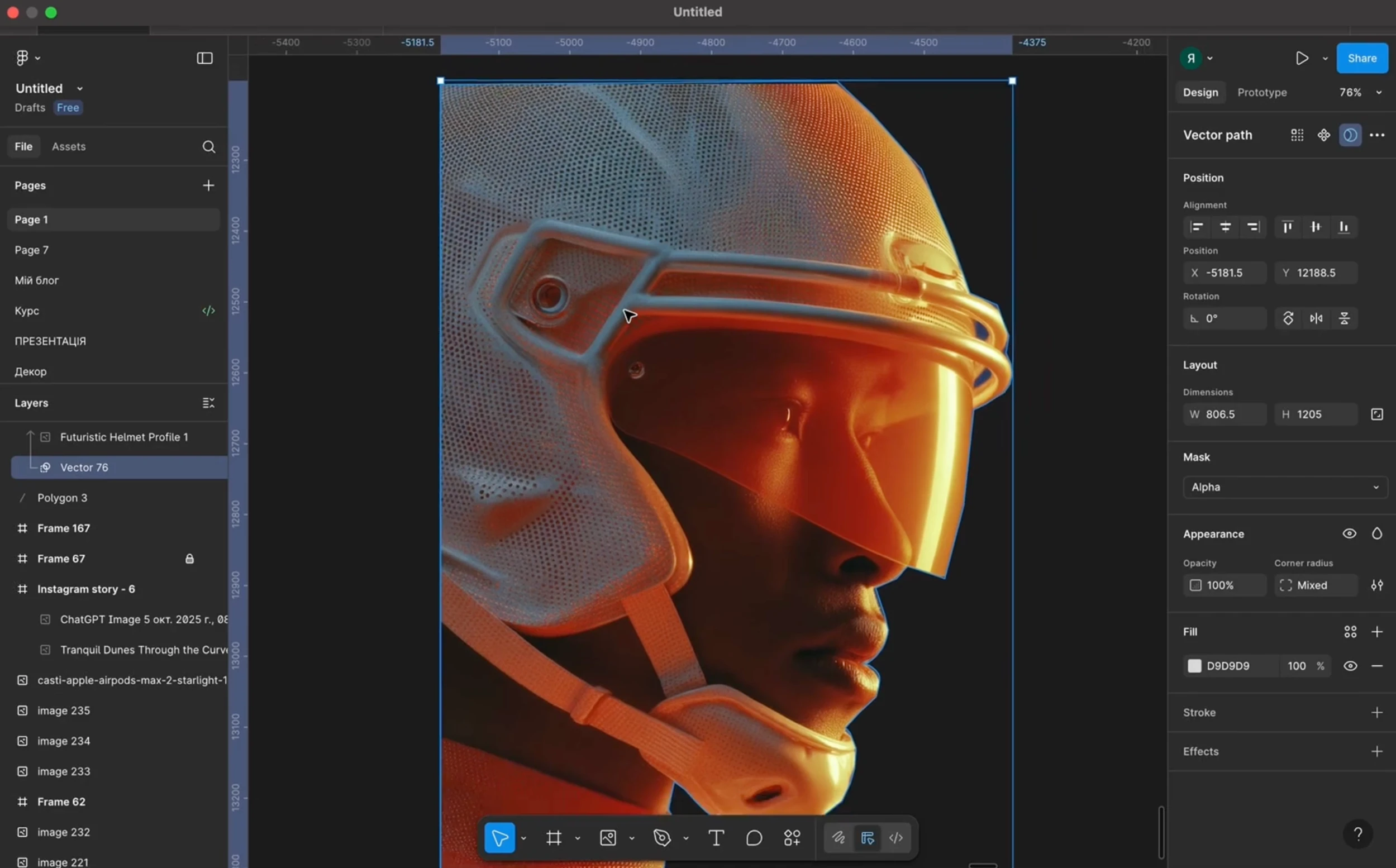The image size is (1396, 868).
Task: Select the image/shape tool
Action: 608,838
